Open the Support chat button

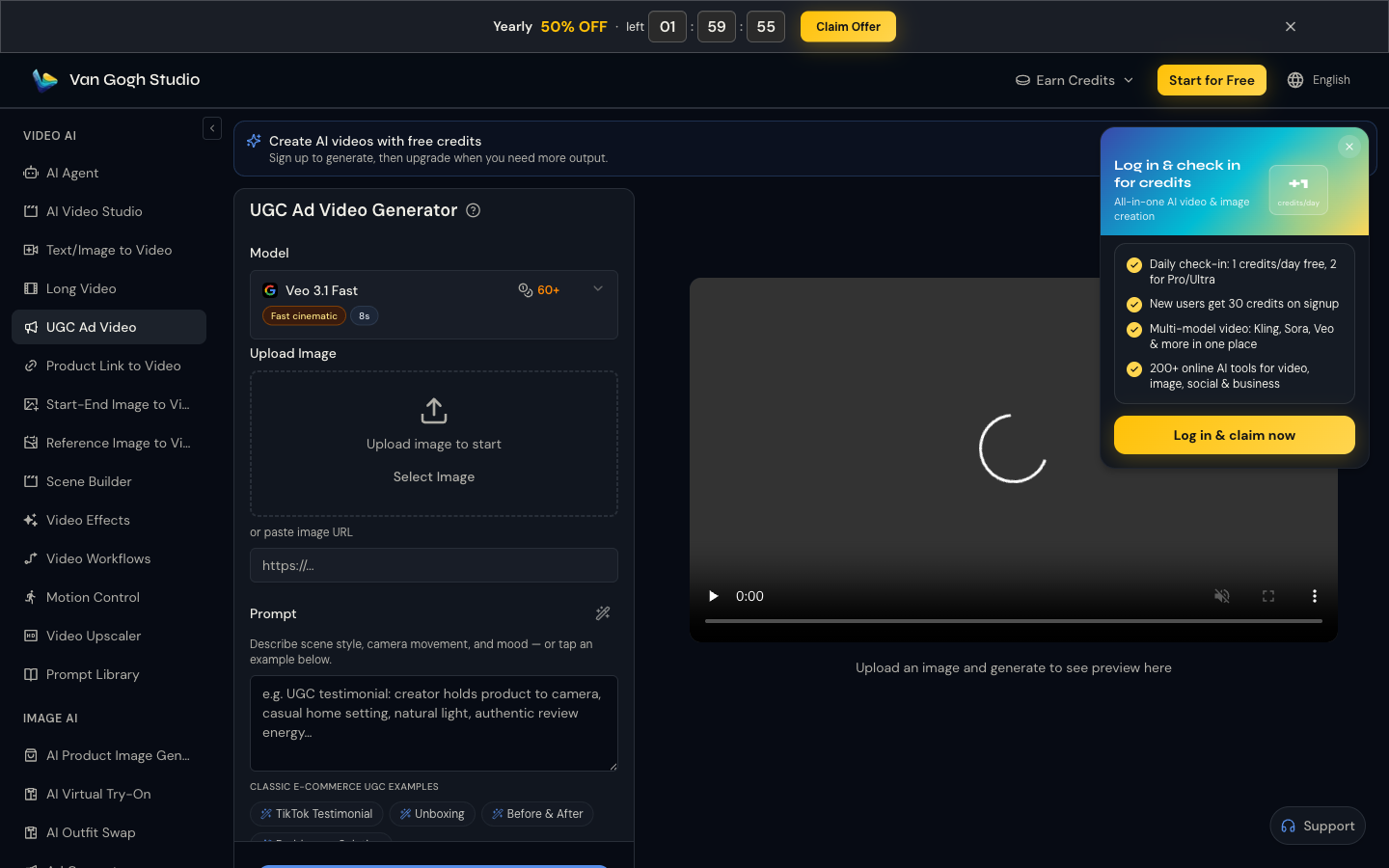point(1318,826)
